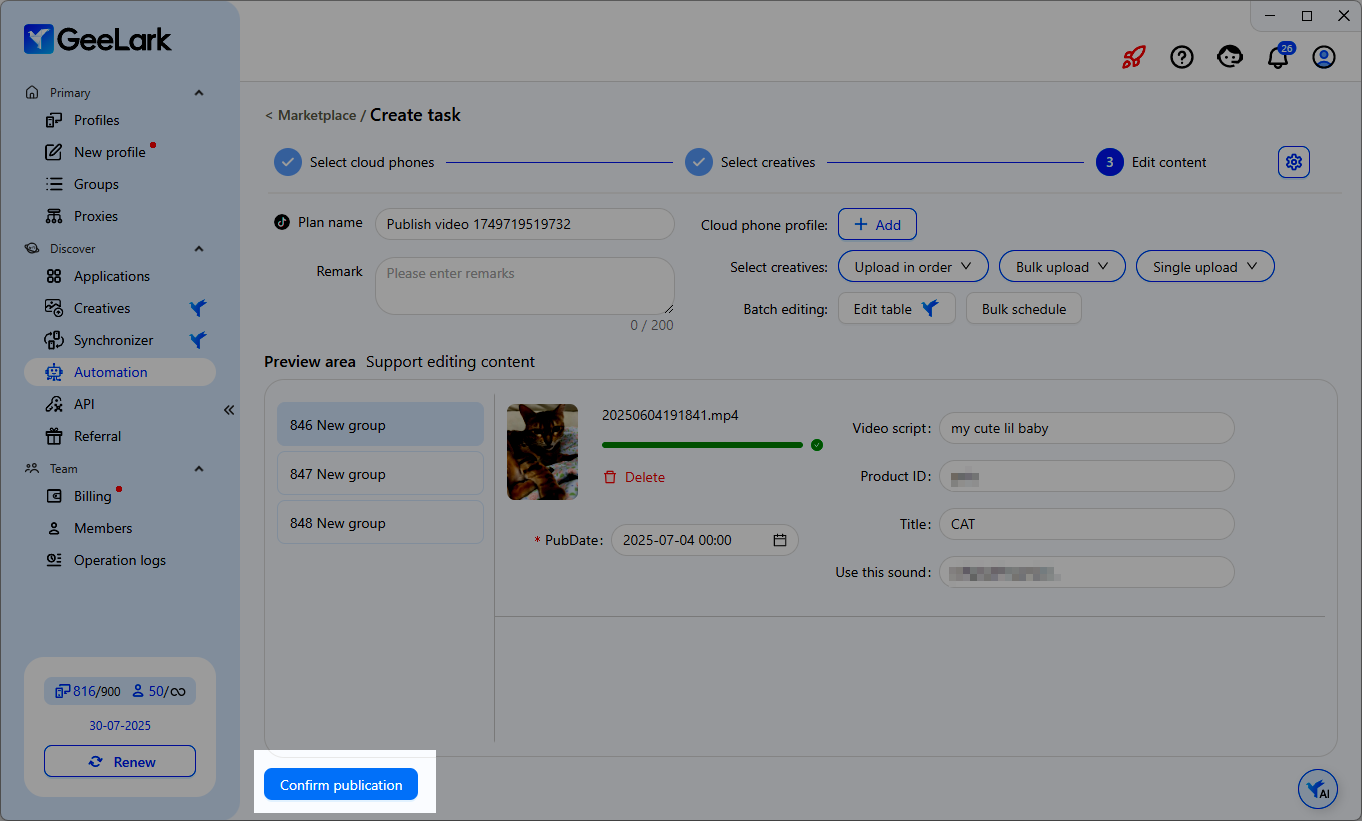Open the customer support face icon
Viewport: 1362px width, 821px height.
click(1230, 57)
